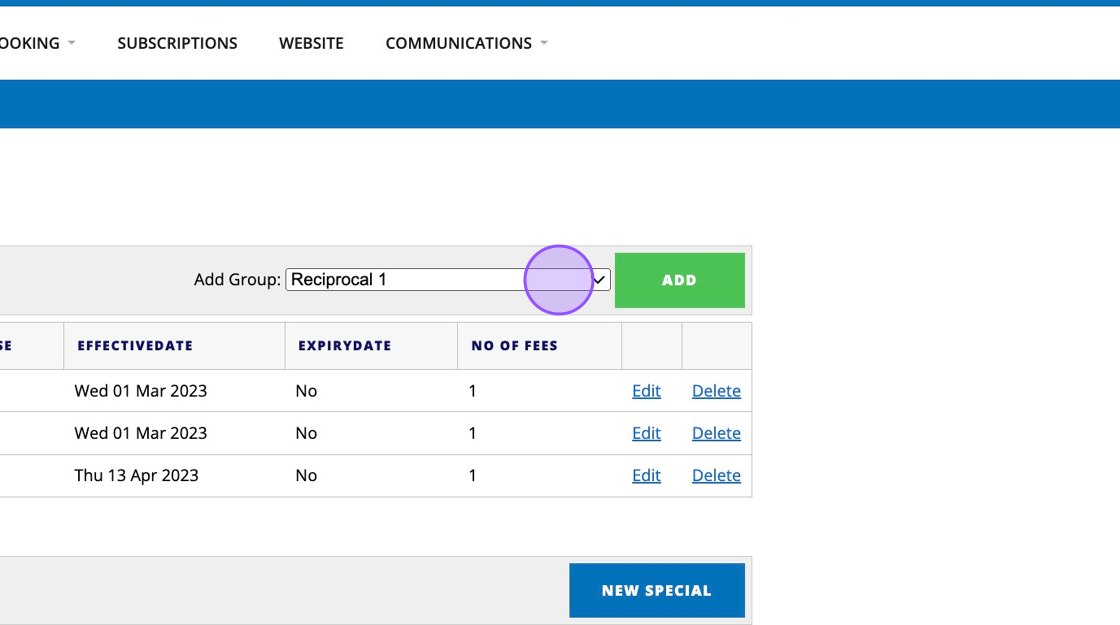The image size is (1120, 625).
Task: Edit the second Wed 01 Mar 2023 row
Action: (646, 433)
